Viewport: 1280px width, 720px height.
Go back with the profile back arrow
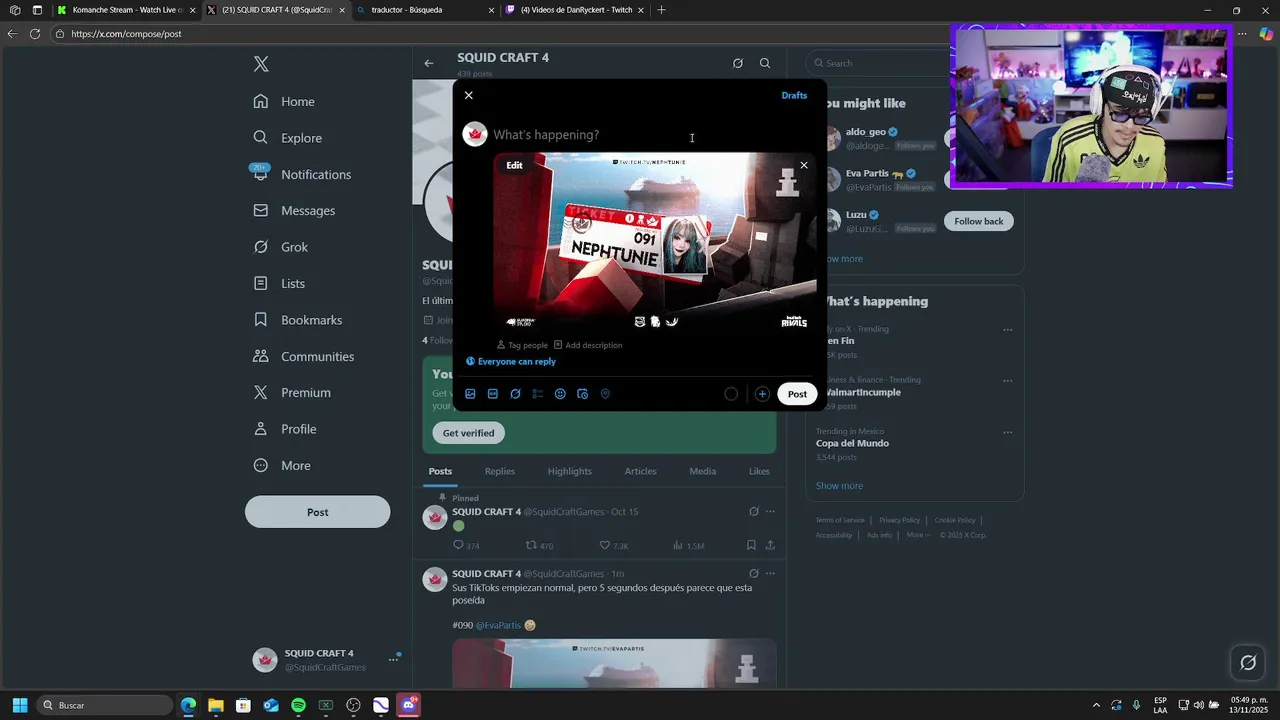[429, 63]
